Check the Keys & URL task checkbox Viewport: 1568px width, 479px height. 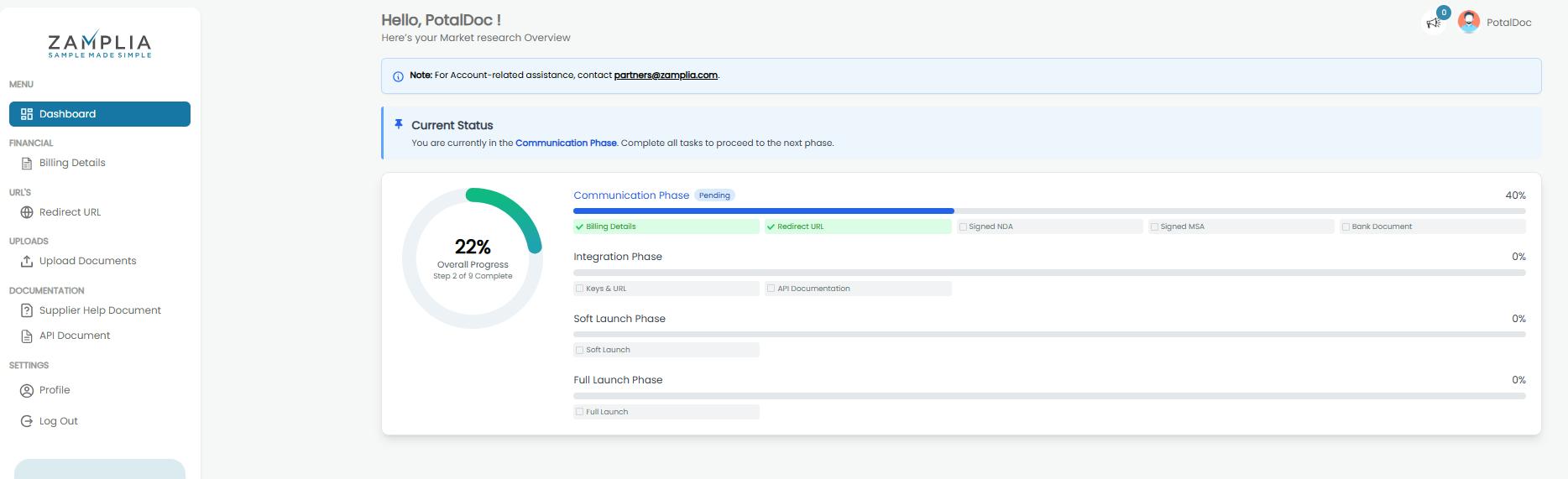[579, 289]
